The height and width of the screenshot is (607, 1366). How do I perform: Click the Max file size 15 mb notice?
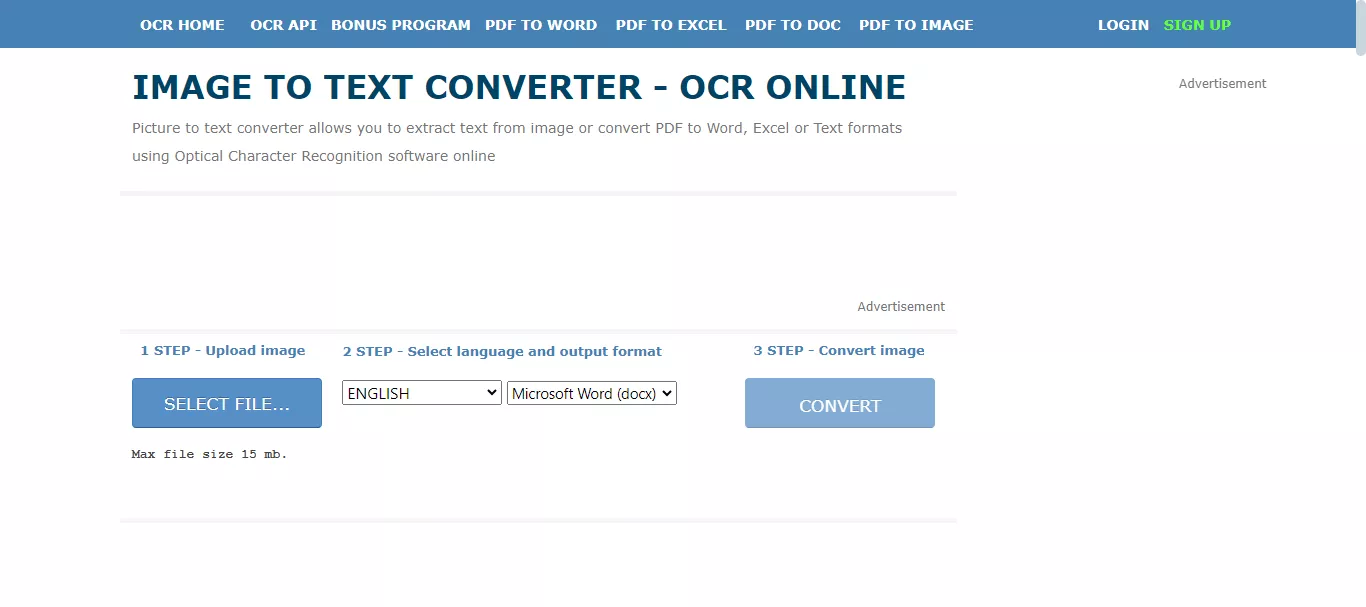point(209,453)
